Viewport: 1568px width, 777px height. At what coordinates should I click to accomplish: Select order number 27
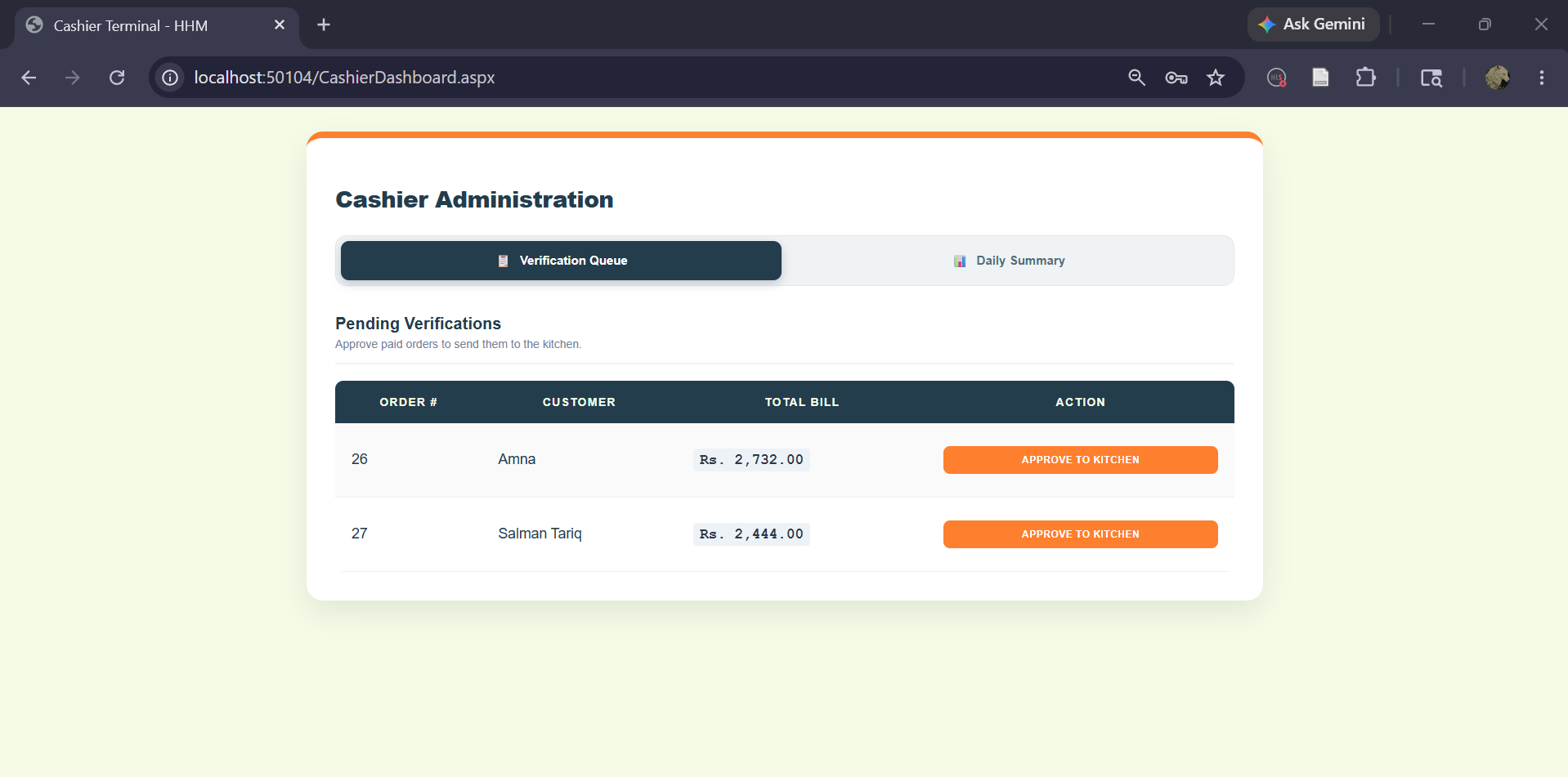[360, 534]
